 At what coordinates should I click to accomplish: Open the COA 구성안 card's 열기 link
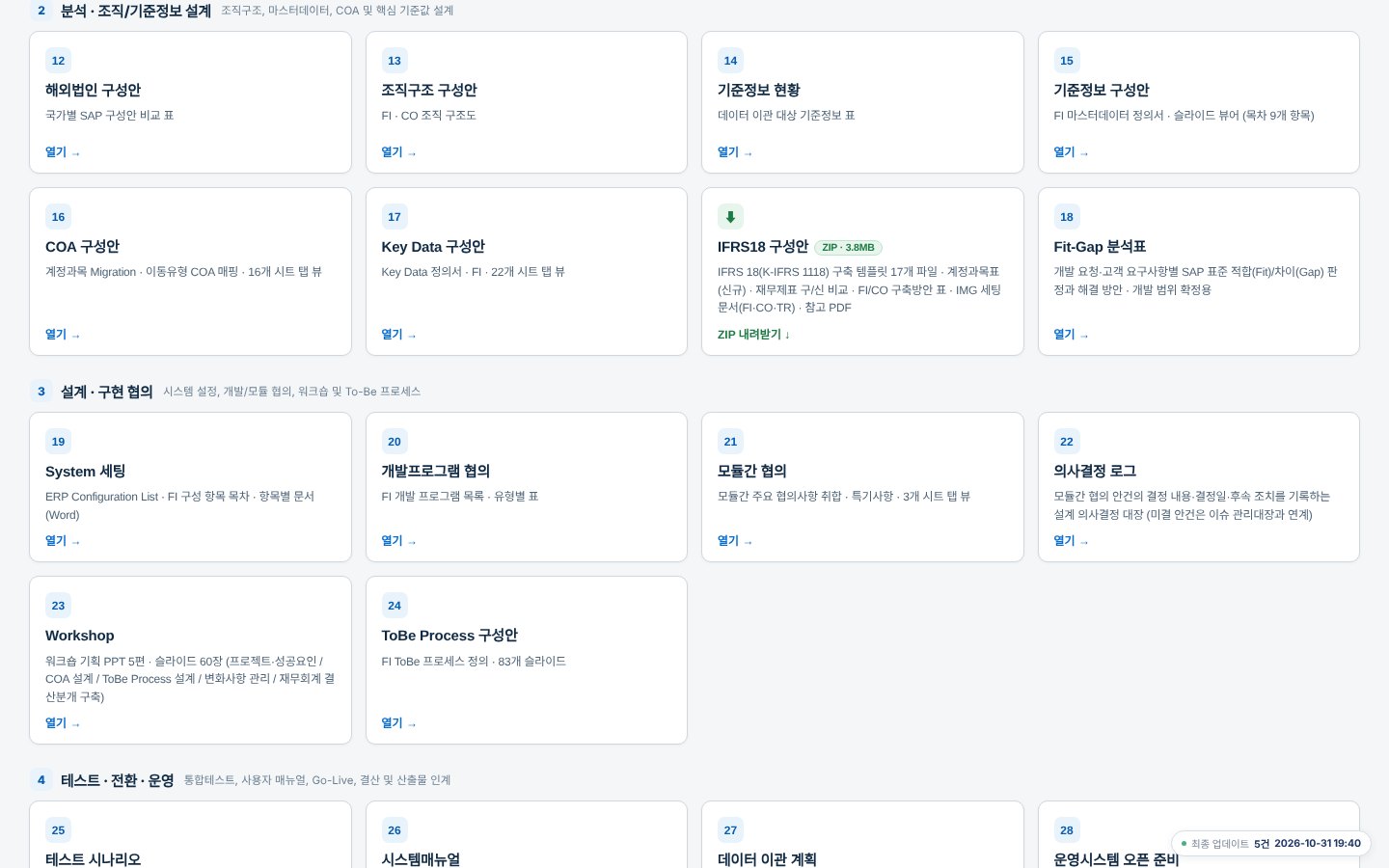(x=63, y=335)
